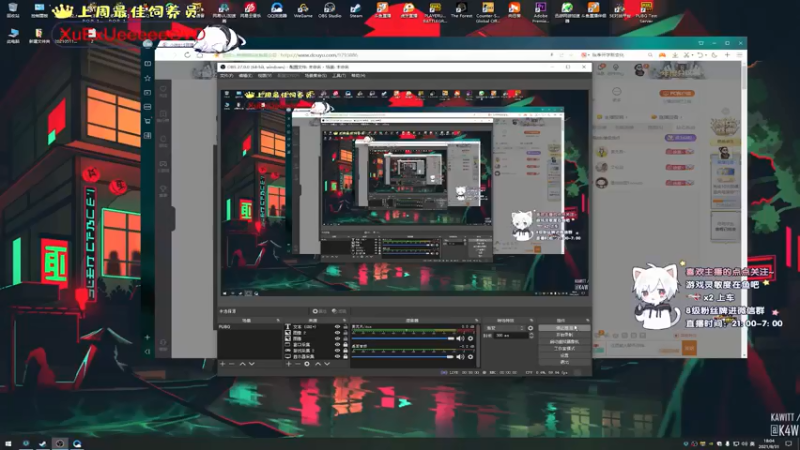Click plus icon at browser sidebar bottom
Screen dimensions: 800x450
point(147,337)
